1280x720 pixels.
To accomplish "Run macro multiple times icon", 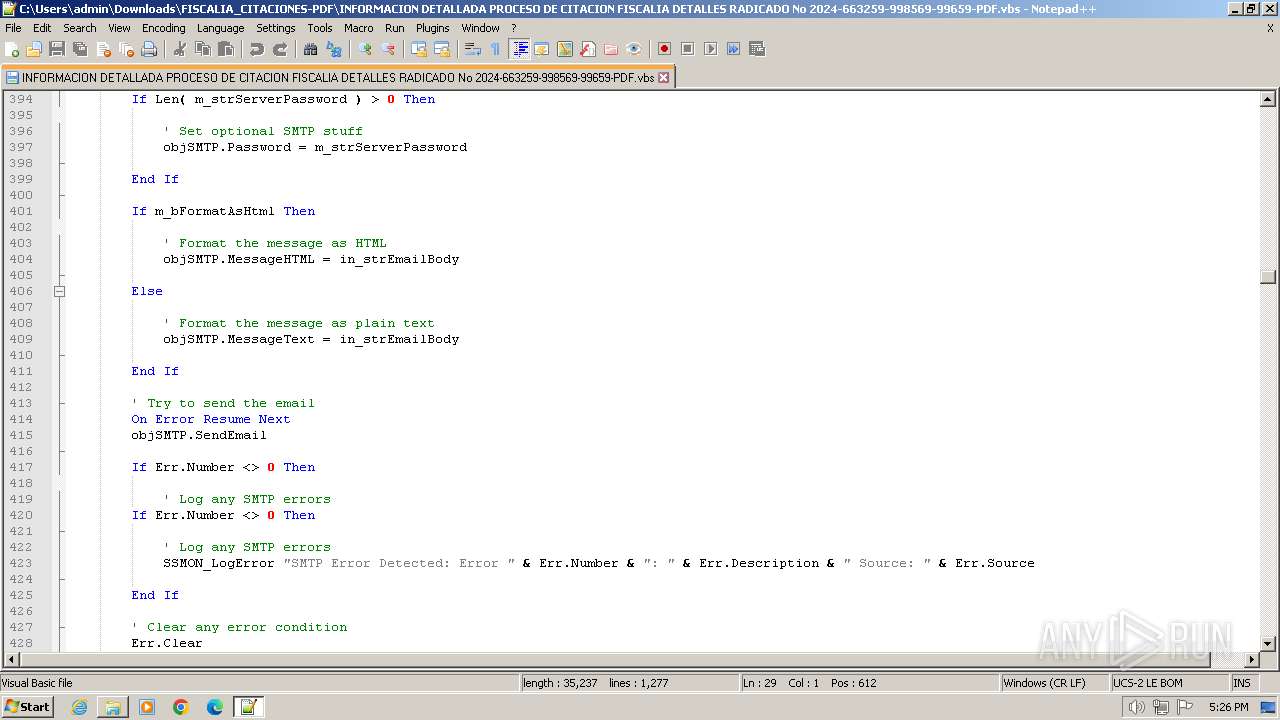I will coord(733,49).
